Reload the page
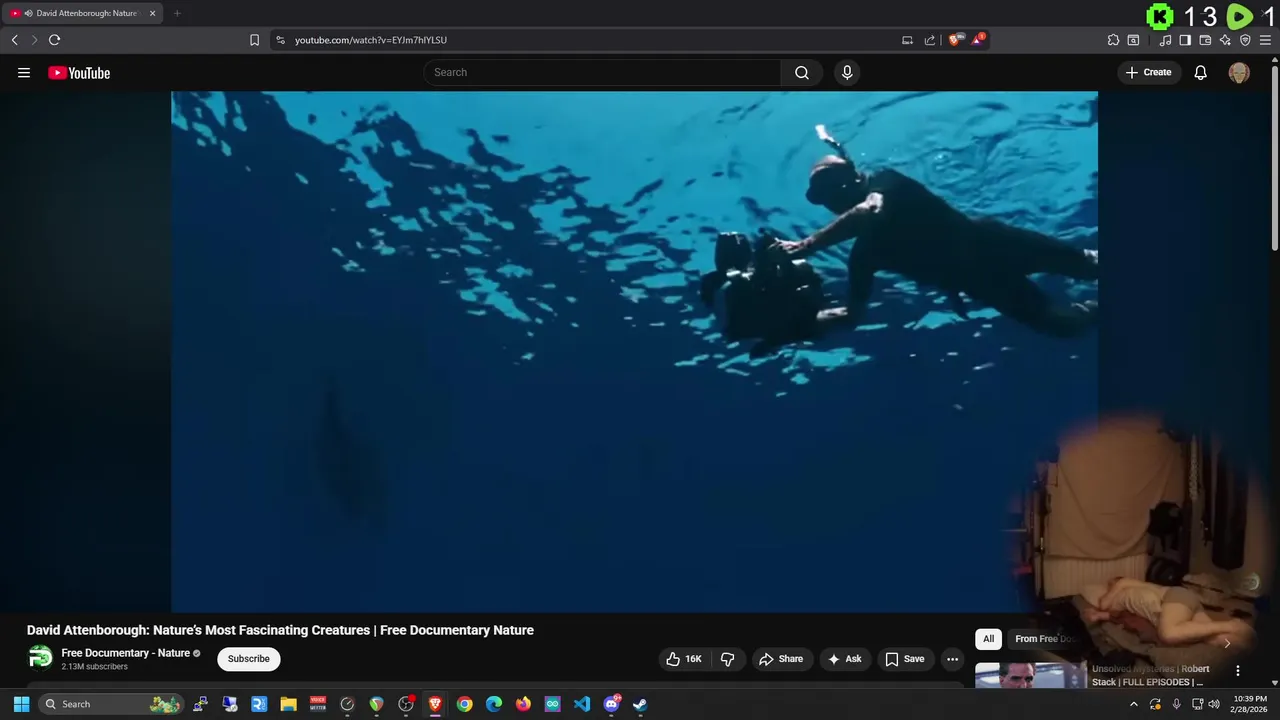The width and height of the screenshot is (1280, 720). (54, 40)
